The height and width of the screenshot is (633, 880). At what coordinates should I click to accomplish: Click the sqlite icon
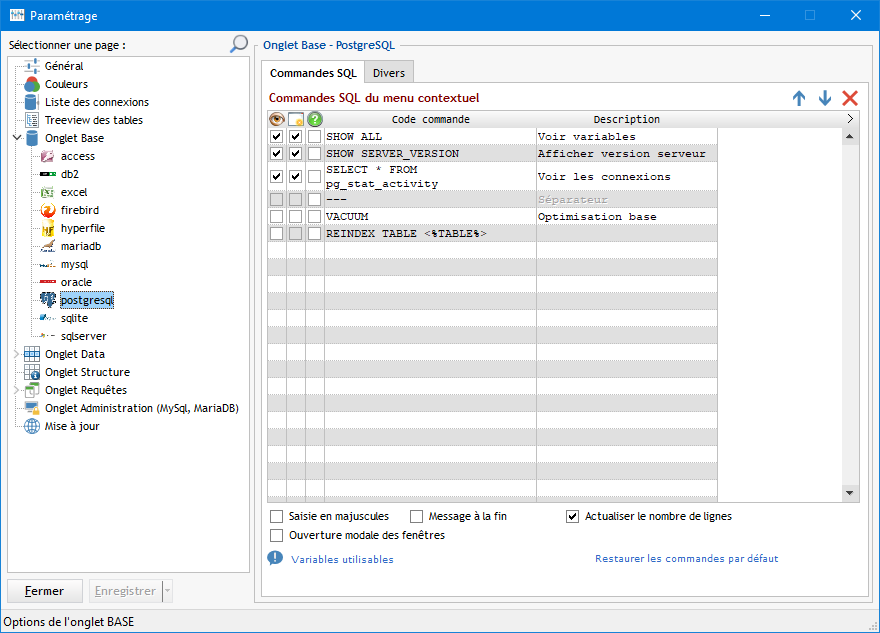[x=48, y=318]
